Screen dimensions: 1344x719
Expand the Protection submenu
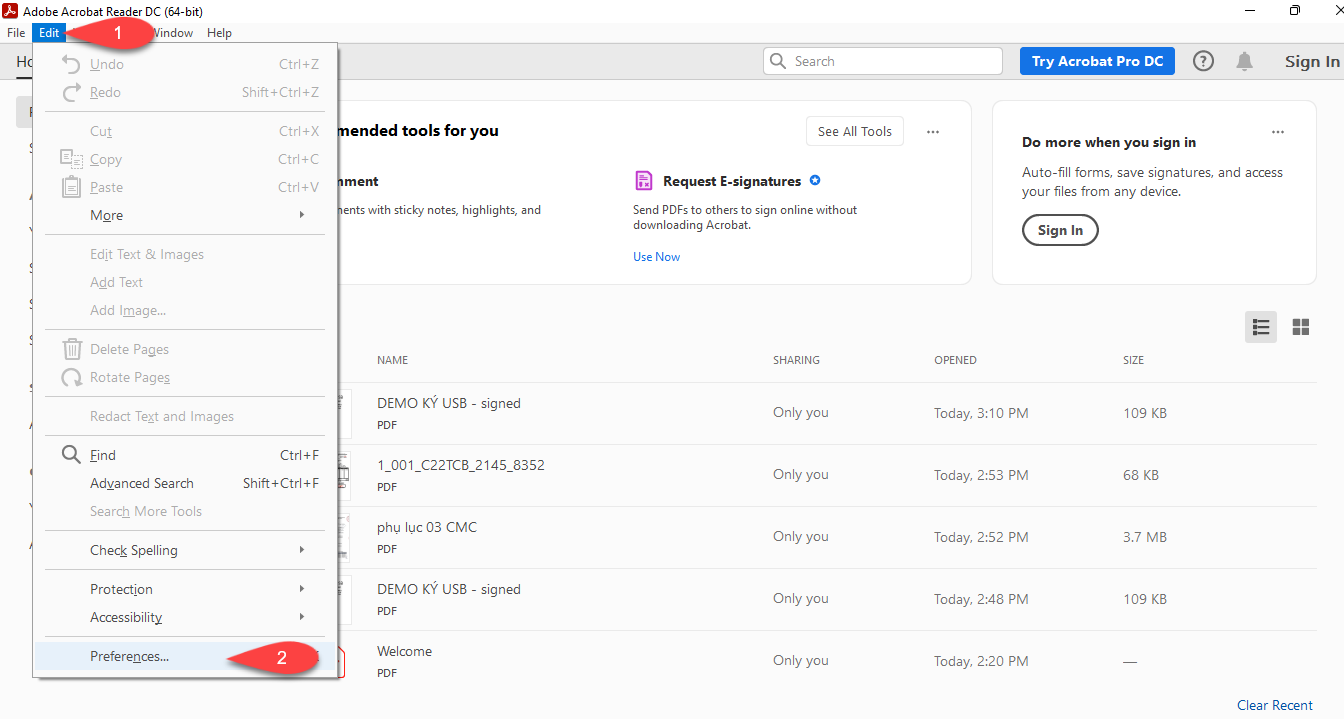pos(186,589)
